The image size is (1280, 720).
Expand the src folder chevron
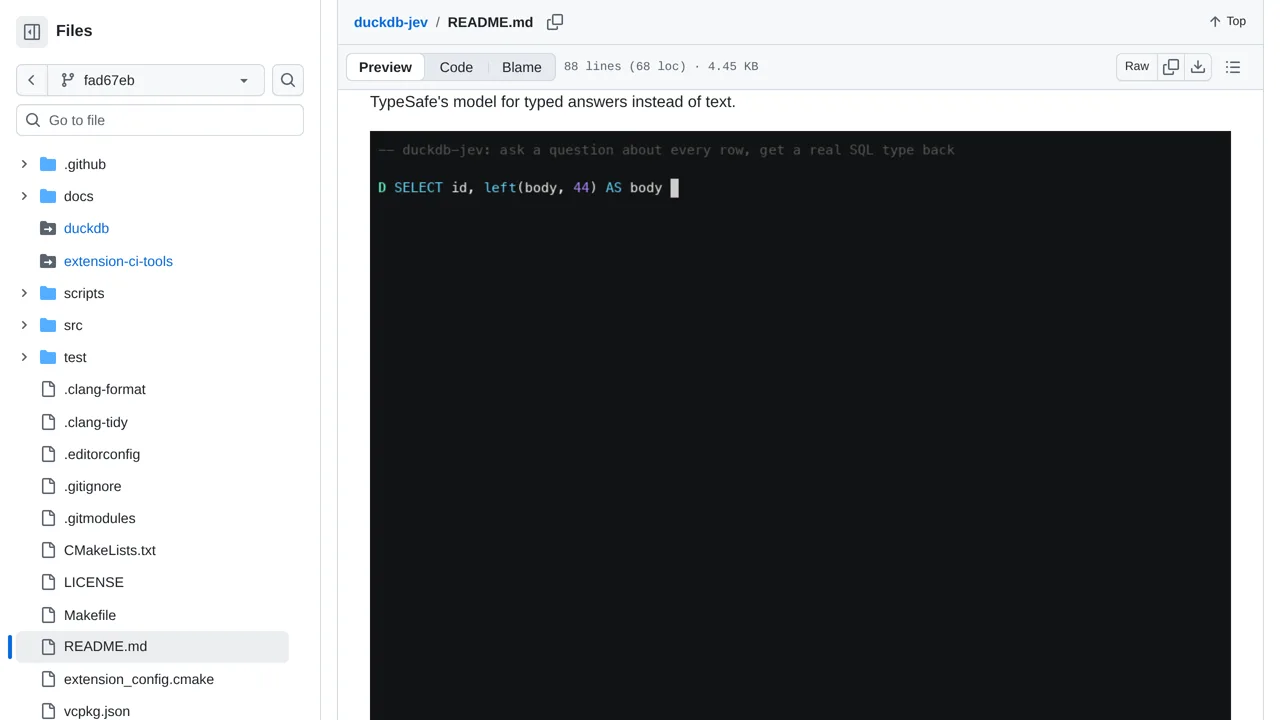point(24,325)
